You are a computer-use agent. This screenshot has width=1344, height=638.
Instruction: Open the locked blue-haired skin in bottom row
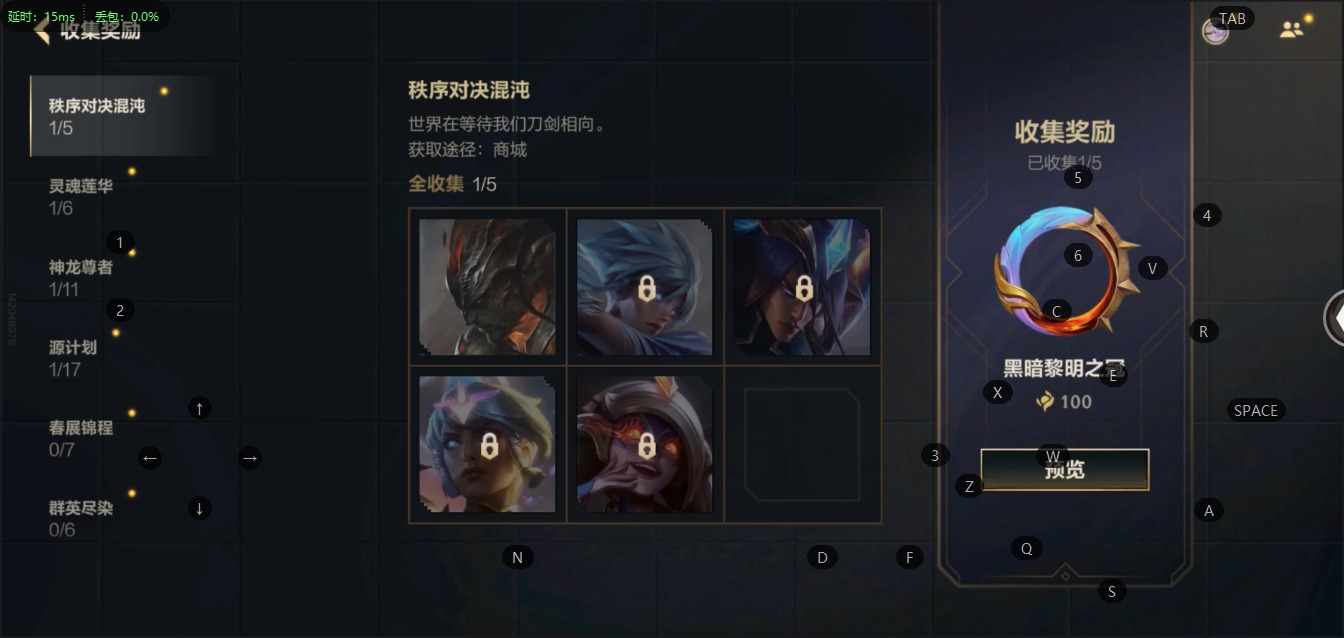(x=487, y=444)
